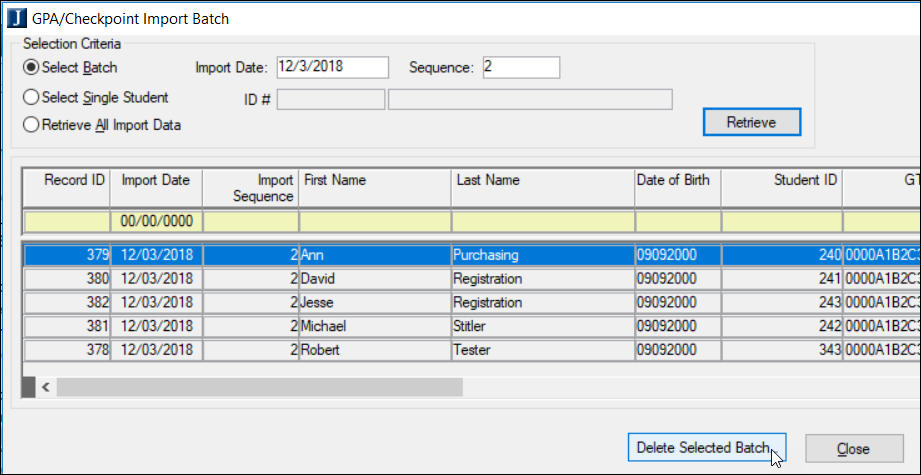
Task: Click the horizontal scrollbar thumb
Action: (260, 387)
